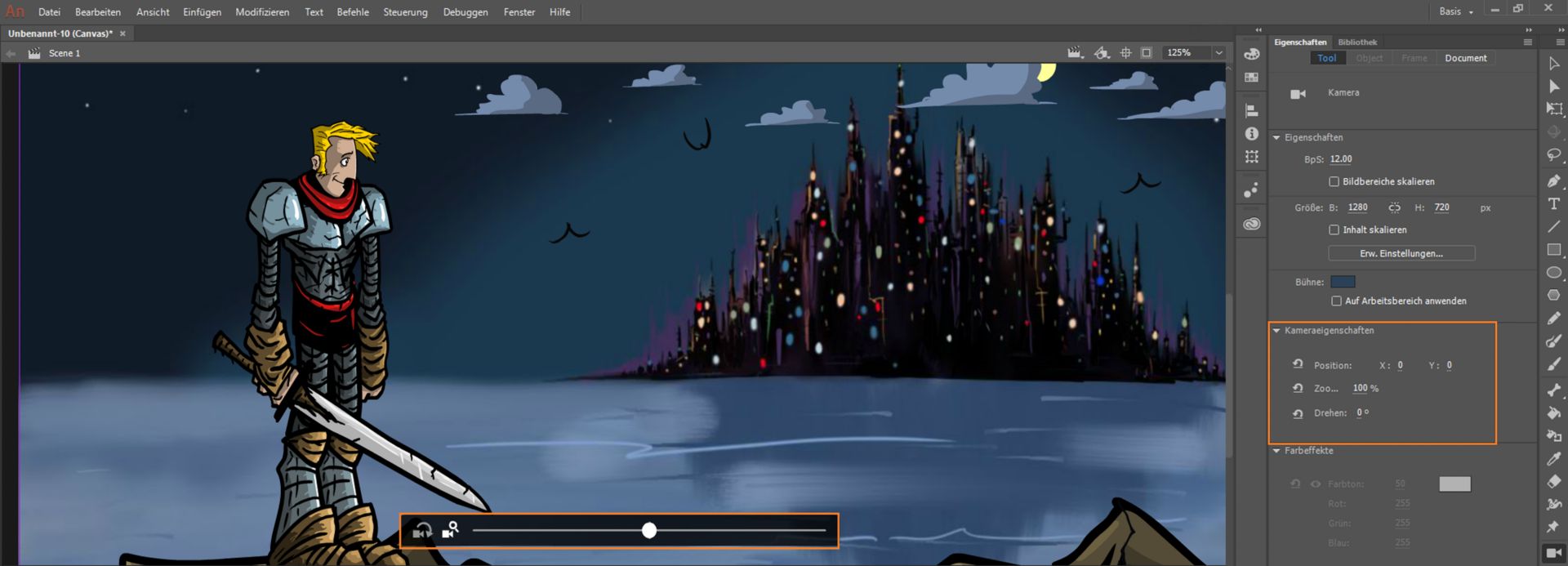
Task: Switch on-stage camera control to zoom mode
Action: pos(450,530)
